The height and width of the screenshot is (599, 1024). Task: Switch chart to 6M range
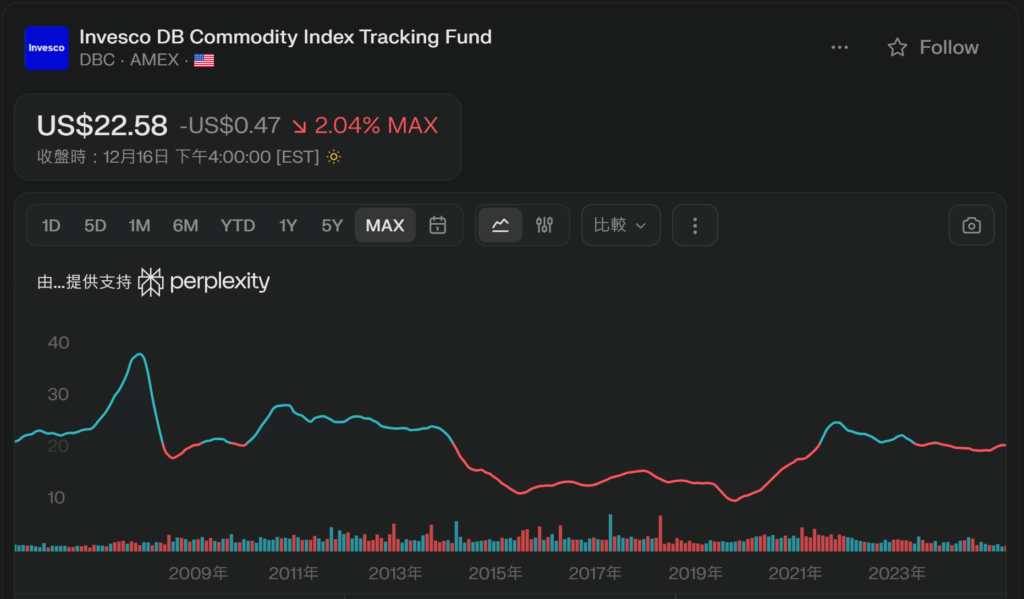[185, 225]
